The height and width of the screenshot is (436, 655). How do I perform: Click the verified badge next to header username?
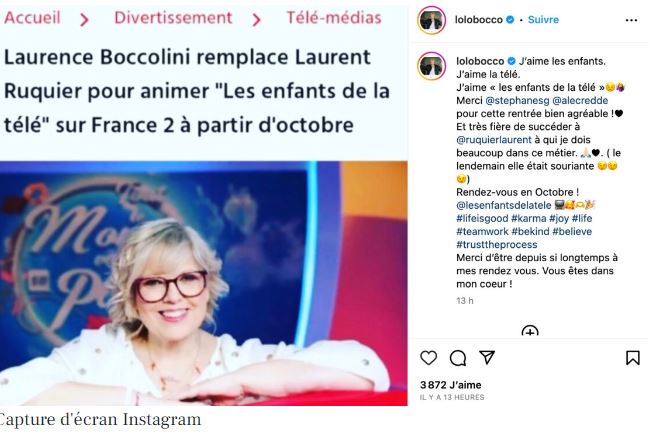pos(510,20)
